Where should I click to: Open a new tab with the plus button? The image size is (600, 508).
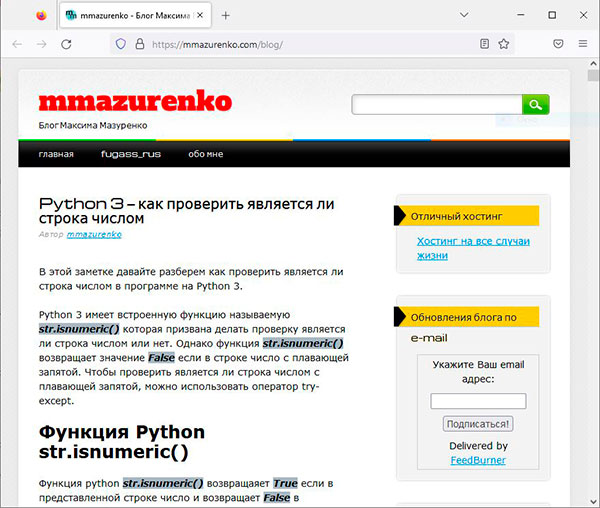pos(226,16)
